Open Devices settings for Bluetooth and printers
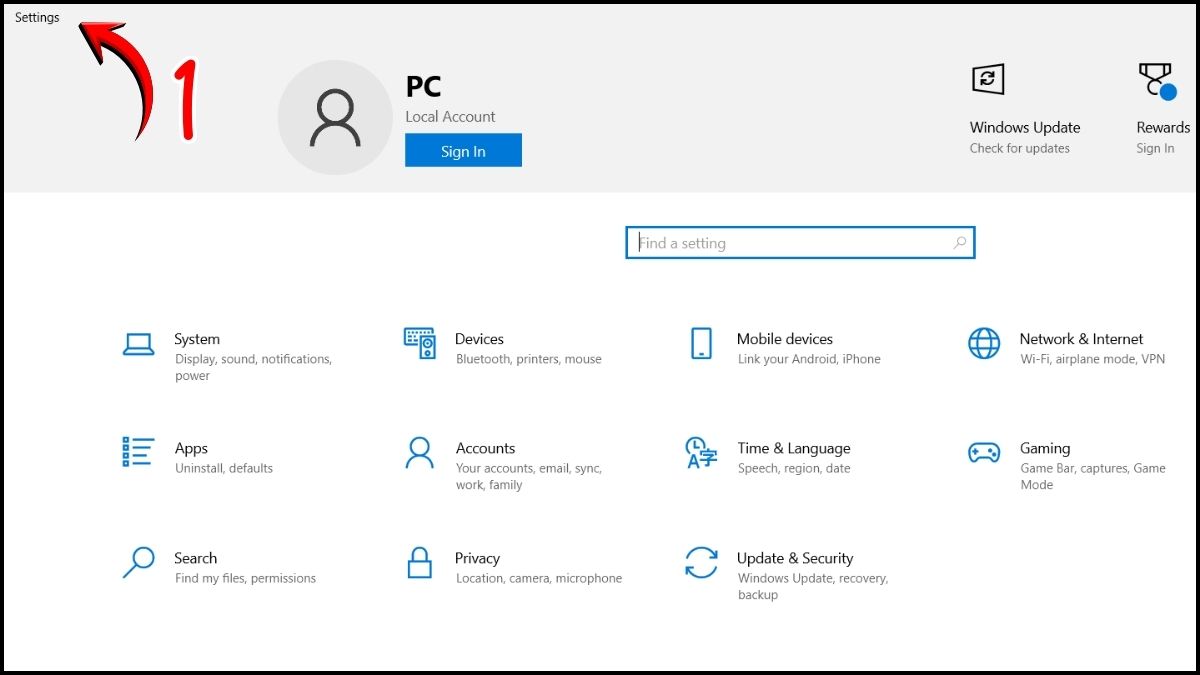Viewport: 1200px width, 675px height. pos(479,339)
